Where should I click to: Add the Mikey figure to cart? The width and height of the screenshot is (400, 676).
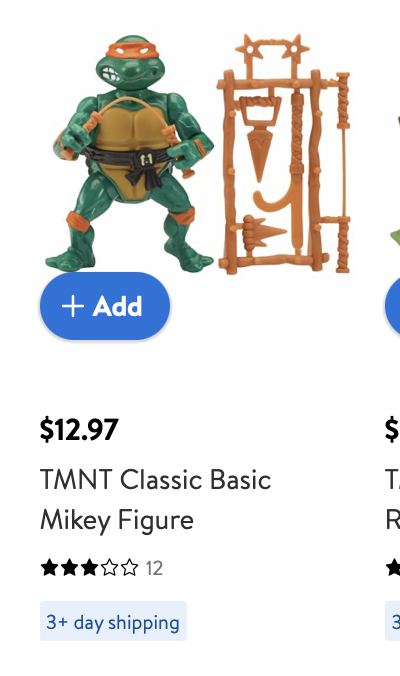click(105, 306)
